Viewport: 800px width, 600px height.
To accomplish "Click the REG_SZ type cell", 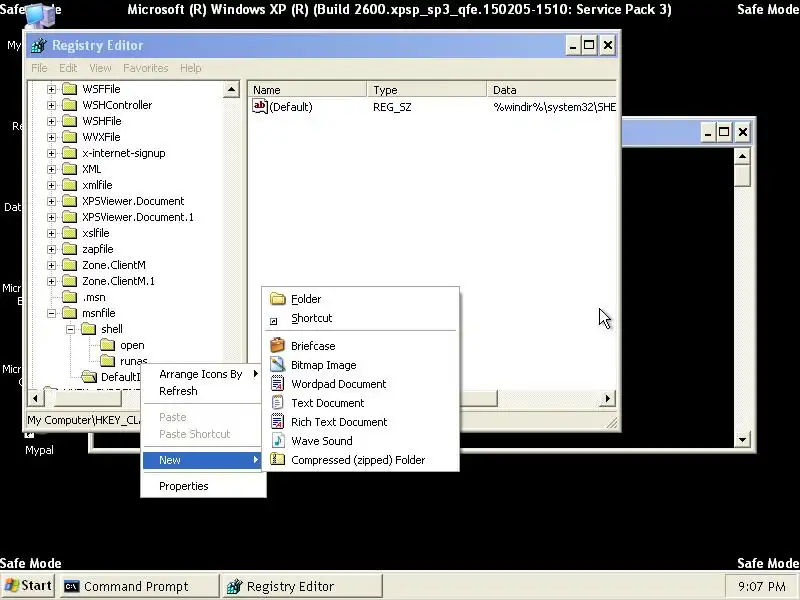I will coord(392,107).
